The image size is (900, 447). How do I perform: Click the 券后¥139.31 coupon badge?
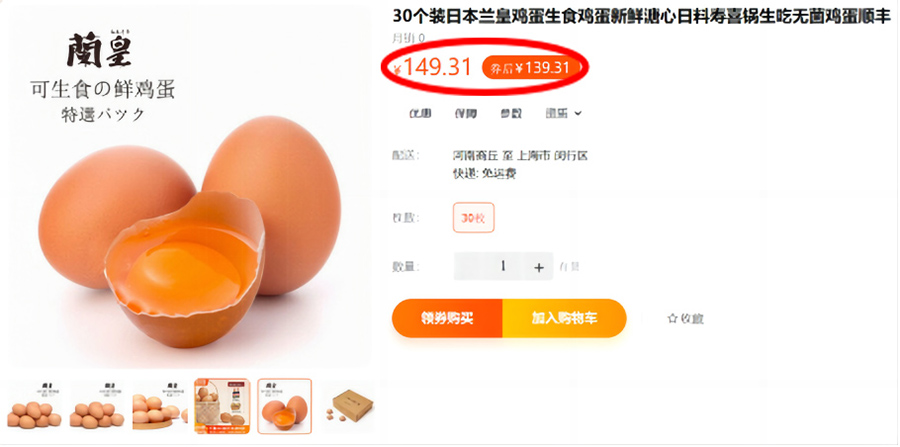click(x=527, y=68)
